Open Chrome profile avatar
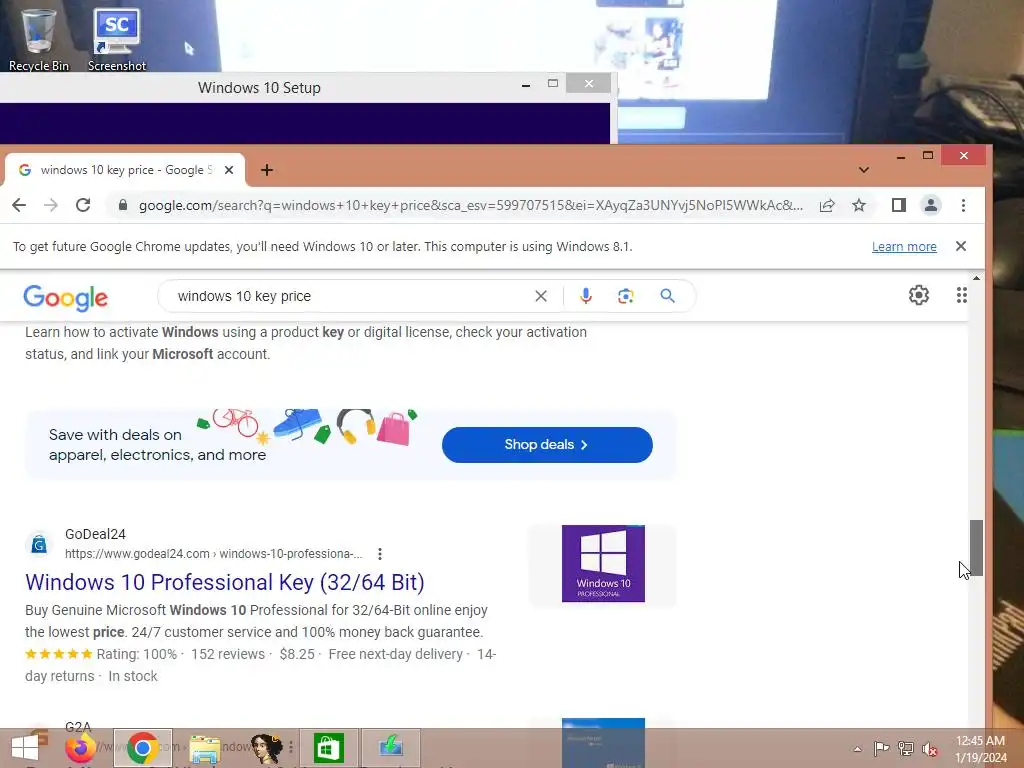The image size is (1024, 768). pyautogui.click(x=931, y=205)
